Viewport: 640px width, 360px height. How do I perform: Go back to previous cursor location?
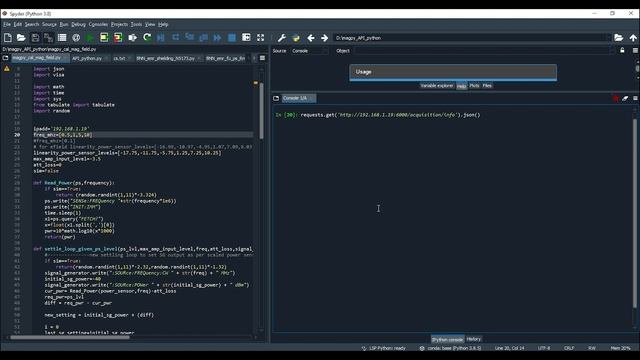click(311, 38)
